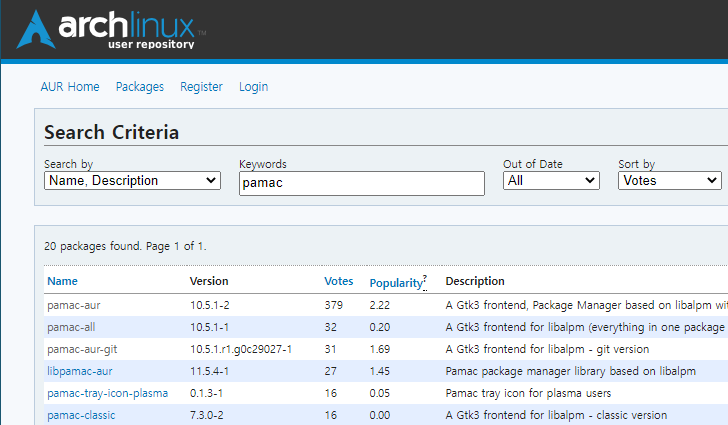Go to the Packages page
The height and width of the screenshot is (425, 728).
click(x=140, y=87)
